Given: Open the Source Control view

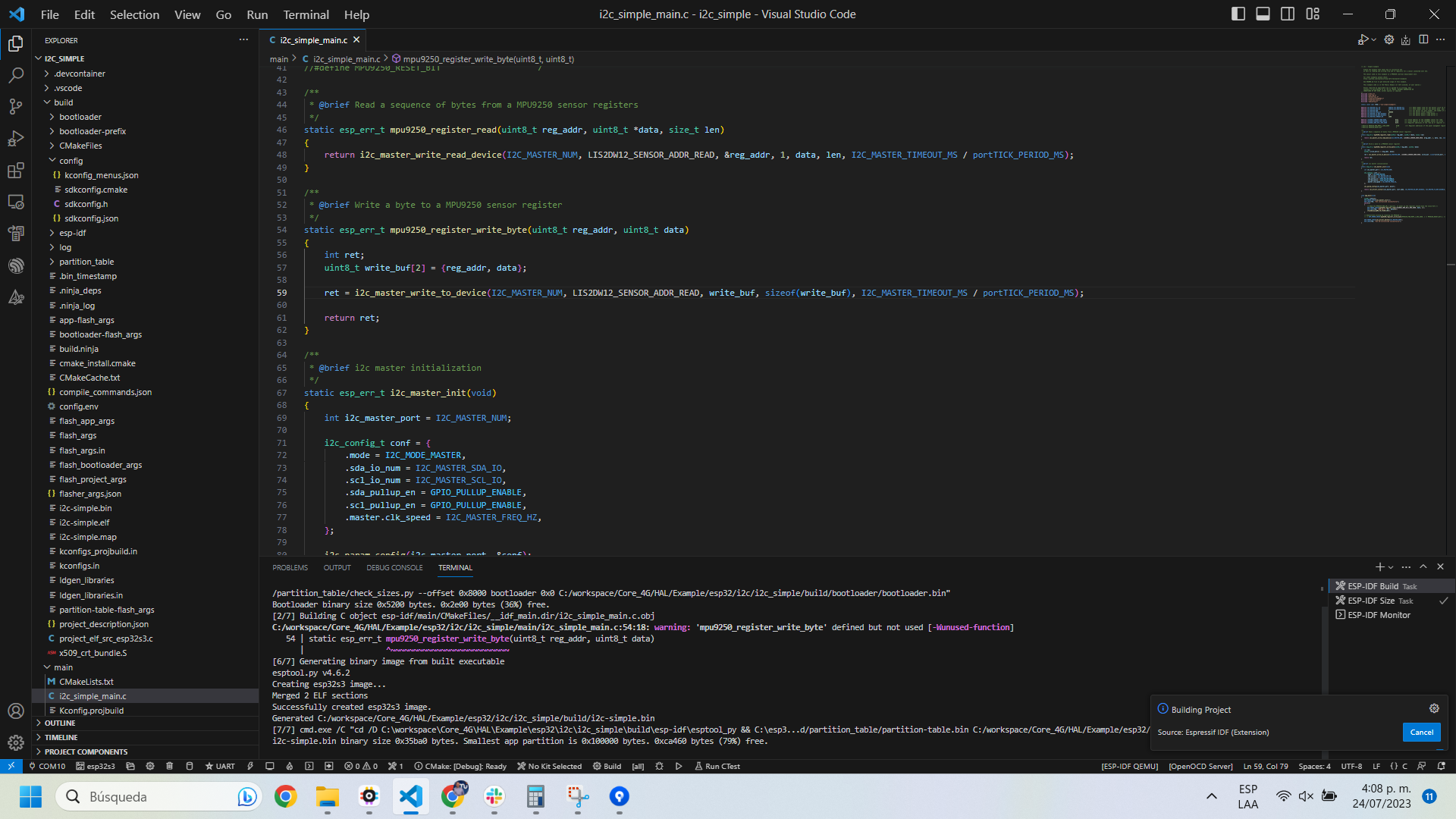Looking at the screenshot, I should [x=16, y=107].
